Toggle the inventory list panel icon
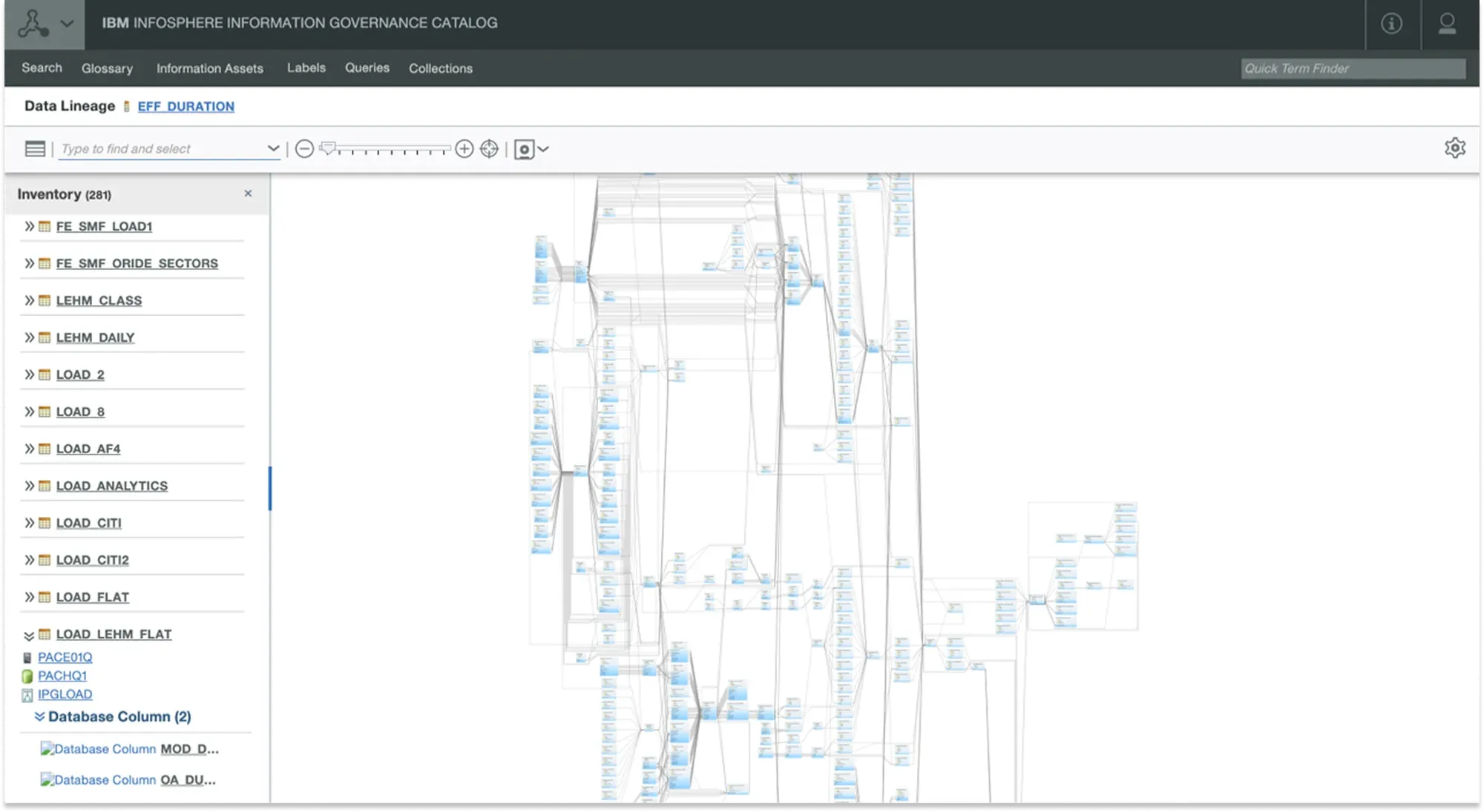This screenshot has height=812, width=1484. 35,149
